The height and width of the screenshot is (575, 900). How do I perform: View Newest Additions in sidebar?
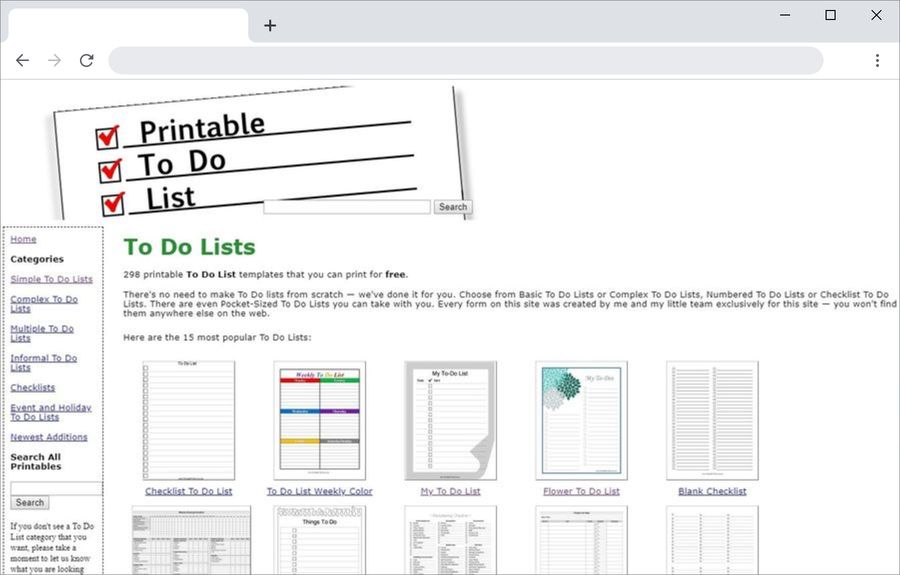pyautogui.click(x=48, y=437)
